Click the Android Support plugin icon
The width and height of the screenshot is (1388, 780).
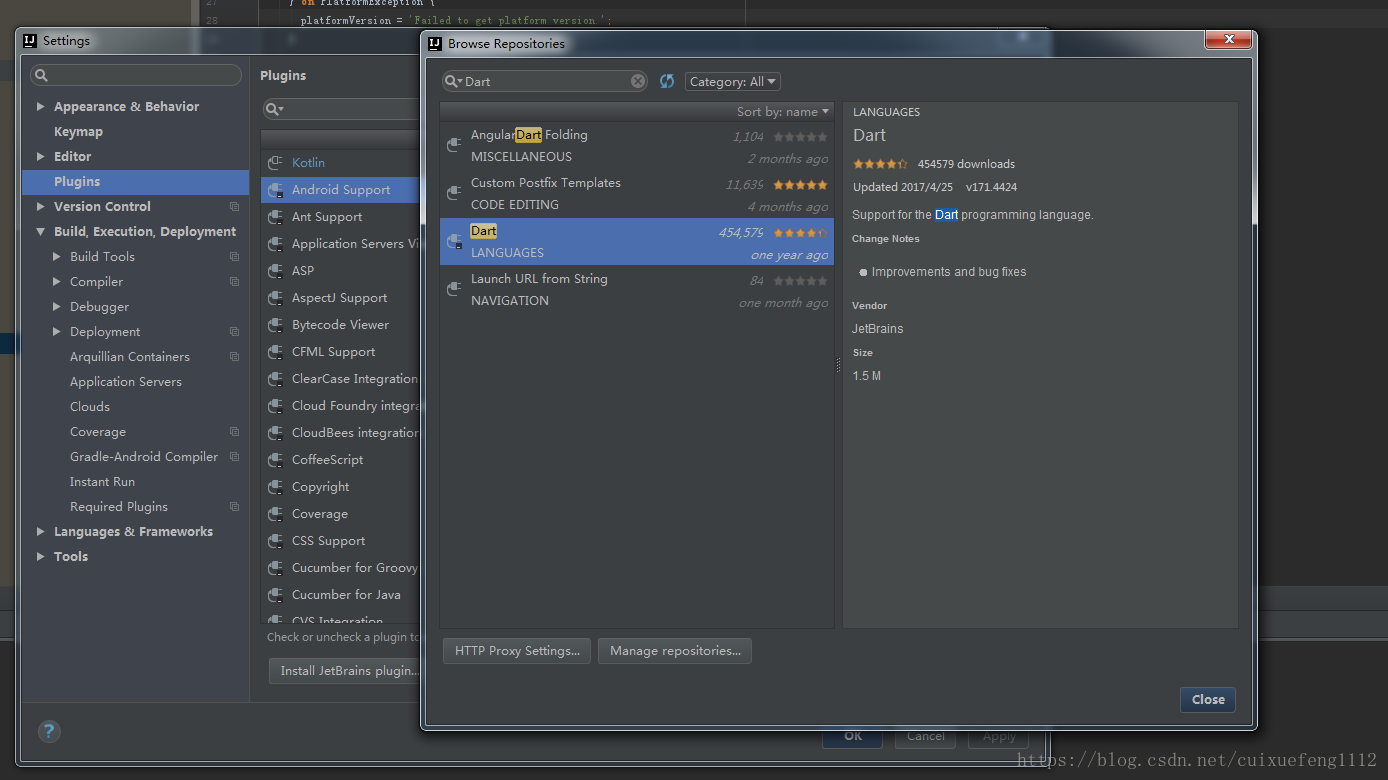[x=275, y=190]
